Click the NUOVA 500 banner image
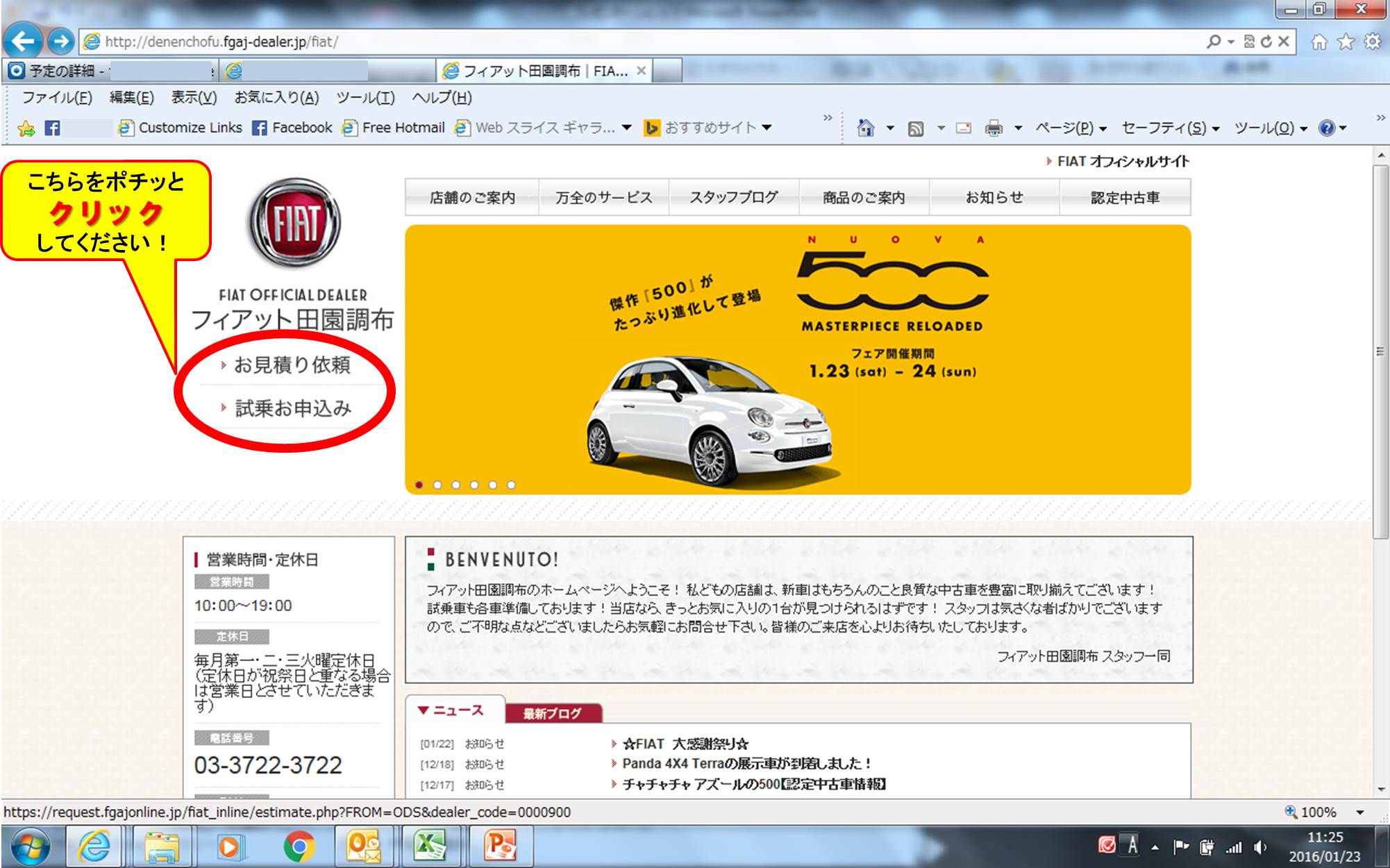This screenshot has width=1390, height=868. (x=798, y=359)
